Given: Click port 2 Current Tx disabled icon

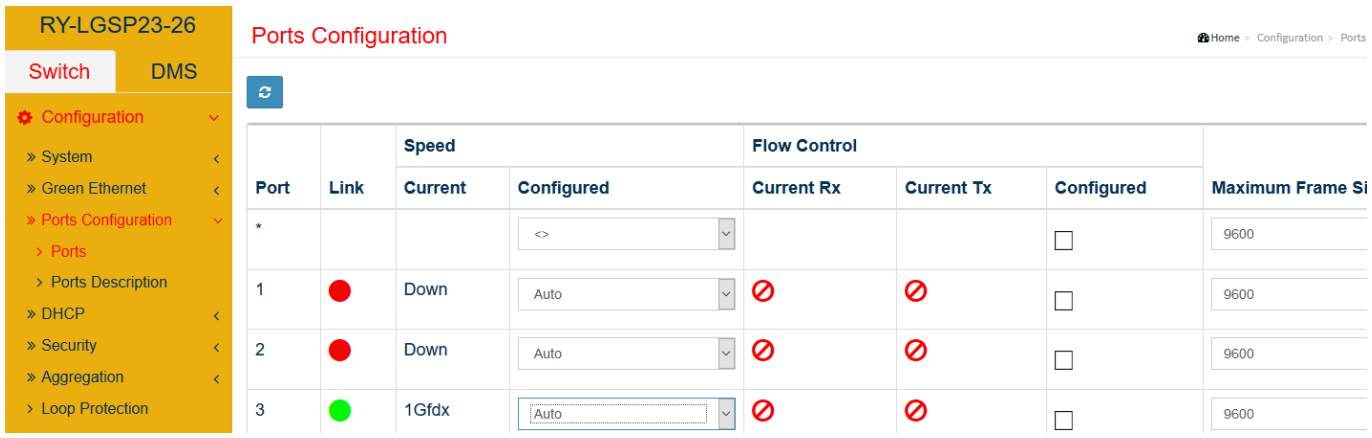Looking at the screenshot, I should pos(915,350).
